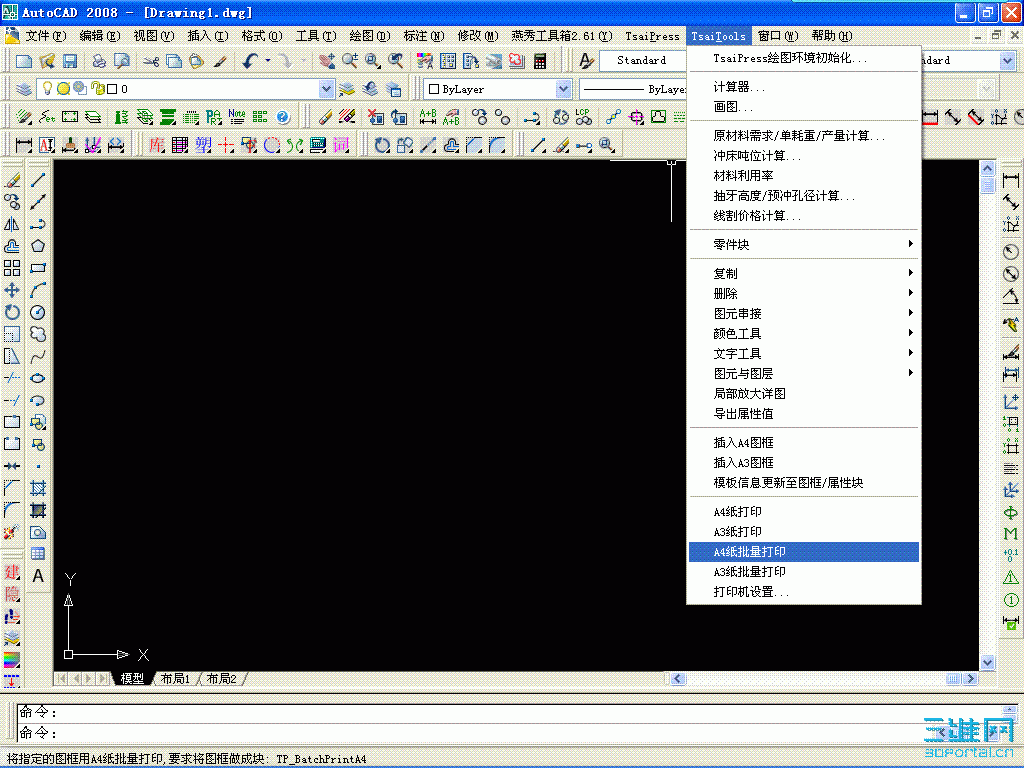Click the red 建 icon on left toolbar

(12, 573)
